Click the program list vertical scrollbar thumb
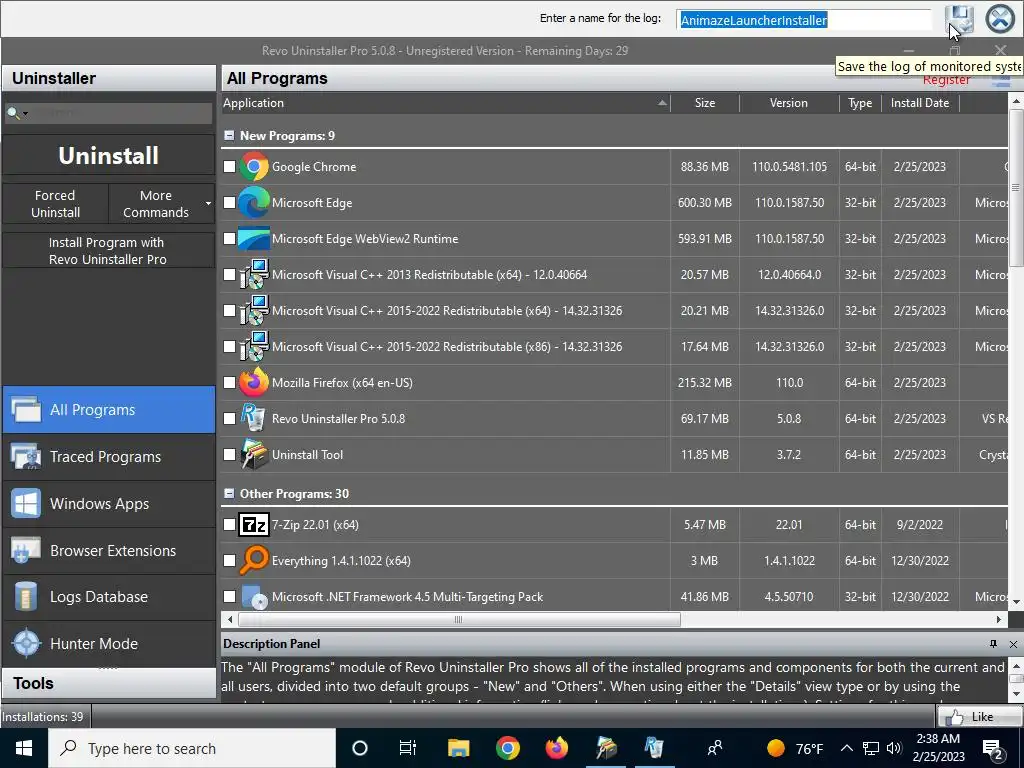Viewport: 1024px width, 768px height. click(x=1016, y=188)
